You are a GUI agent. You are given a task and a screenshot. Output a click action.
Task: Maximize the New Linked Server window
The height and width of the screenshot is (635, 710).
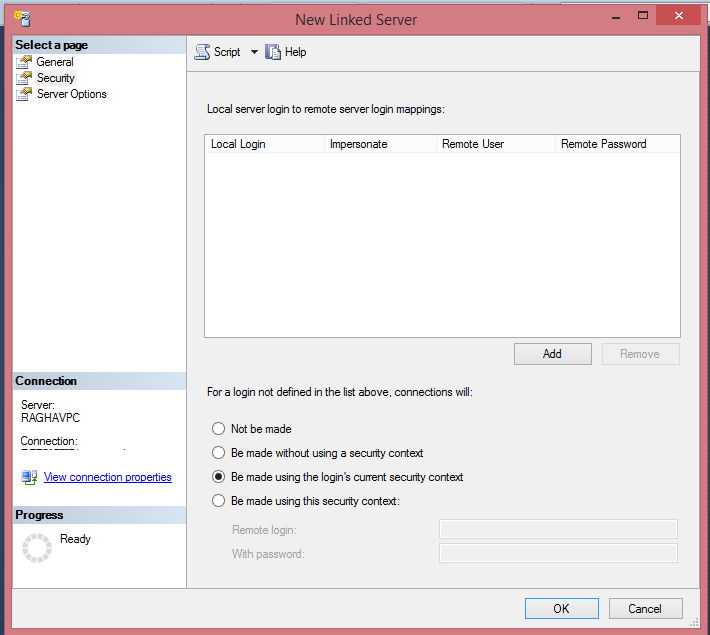point(644,16)
